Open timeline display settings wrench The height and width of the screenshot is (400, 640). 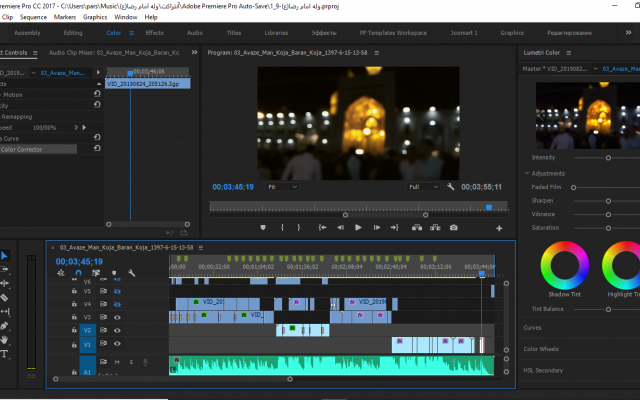(x=131, y=273)
